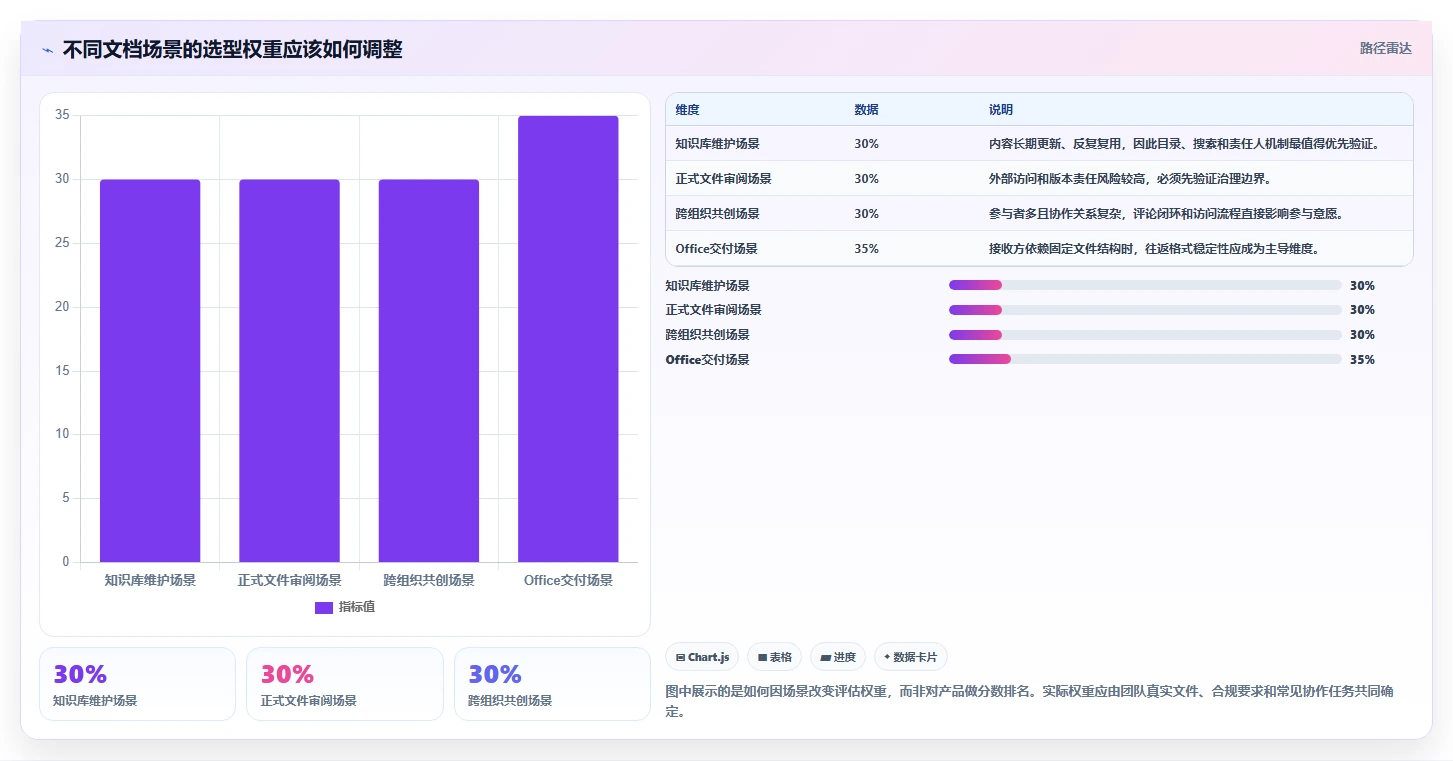Image resolution: width=1453 pixels, height=761 pixels.
Task: Click the 知识库维护场景 label beside its progress bar
Action: point(707,286)
